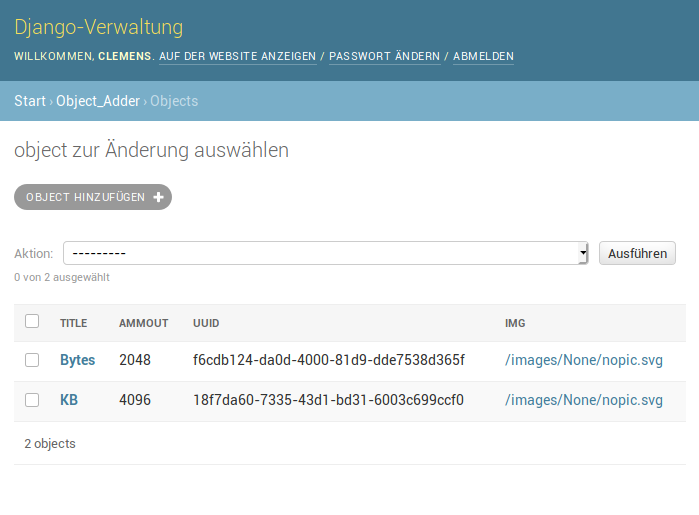Click the Object hinzufügen button
Image resolution: width=699 pixels, height=515 pixels.
(x=92, y=198)
